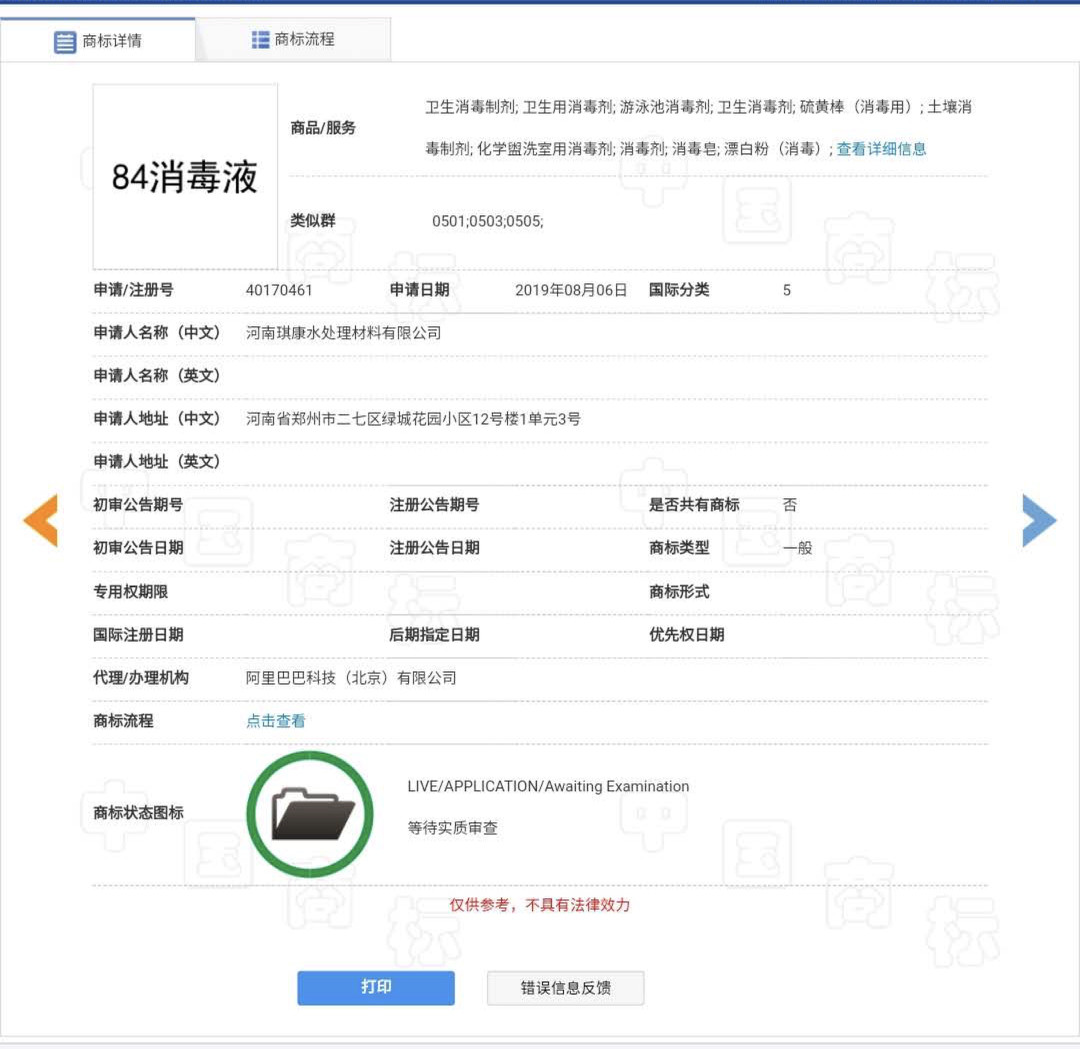1080x1049 pixels.
Task: Click the green trademark status folder icon
Action: point(310,813)
